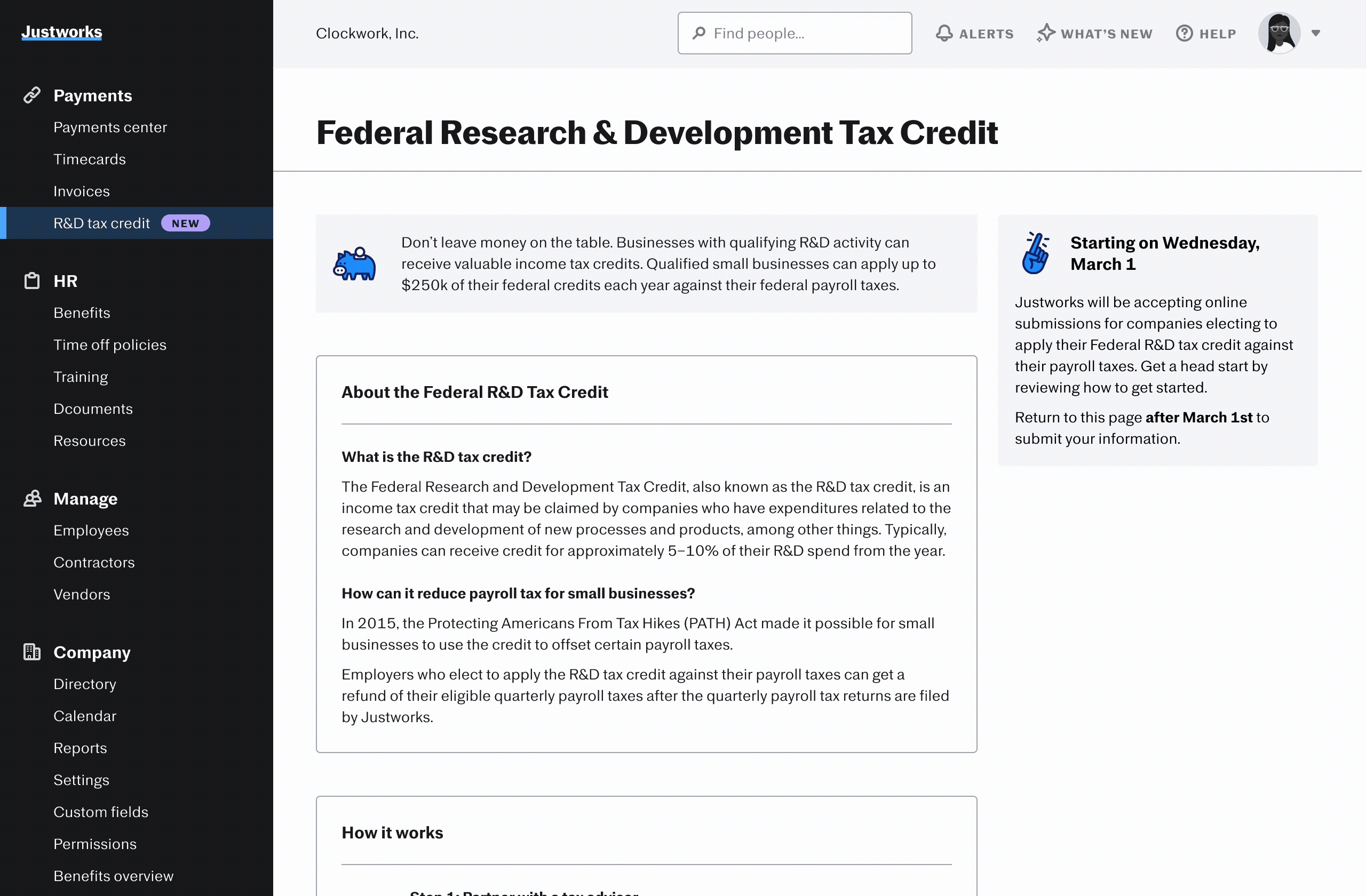This screenshot has width=1366, height=896.
Task: Click the Company building icon
Action: pyautogui.click(x=32, y=652)
